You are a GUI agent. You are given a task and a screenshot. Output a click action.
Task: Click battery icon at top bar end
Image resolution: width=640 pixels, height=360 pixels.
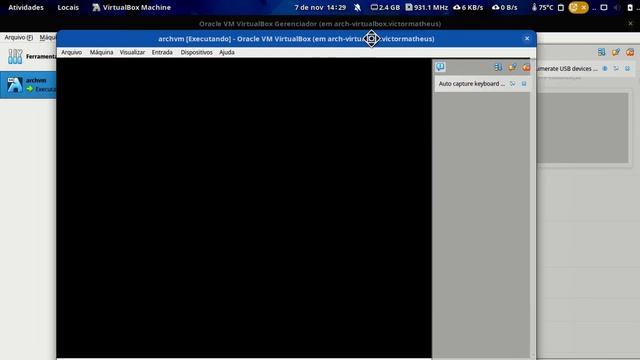coord(630,7)
